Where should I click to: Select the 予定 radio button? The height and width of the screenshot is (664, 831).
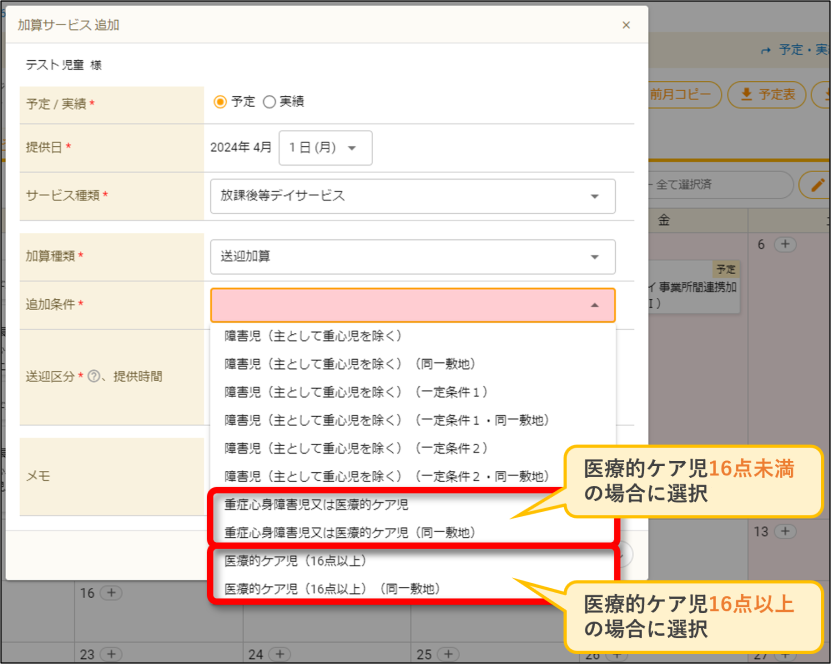(220, 102)
